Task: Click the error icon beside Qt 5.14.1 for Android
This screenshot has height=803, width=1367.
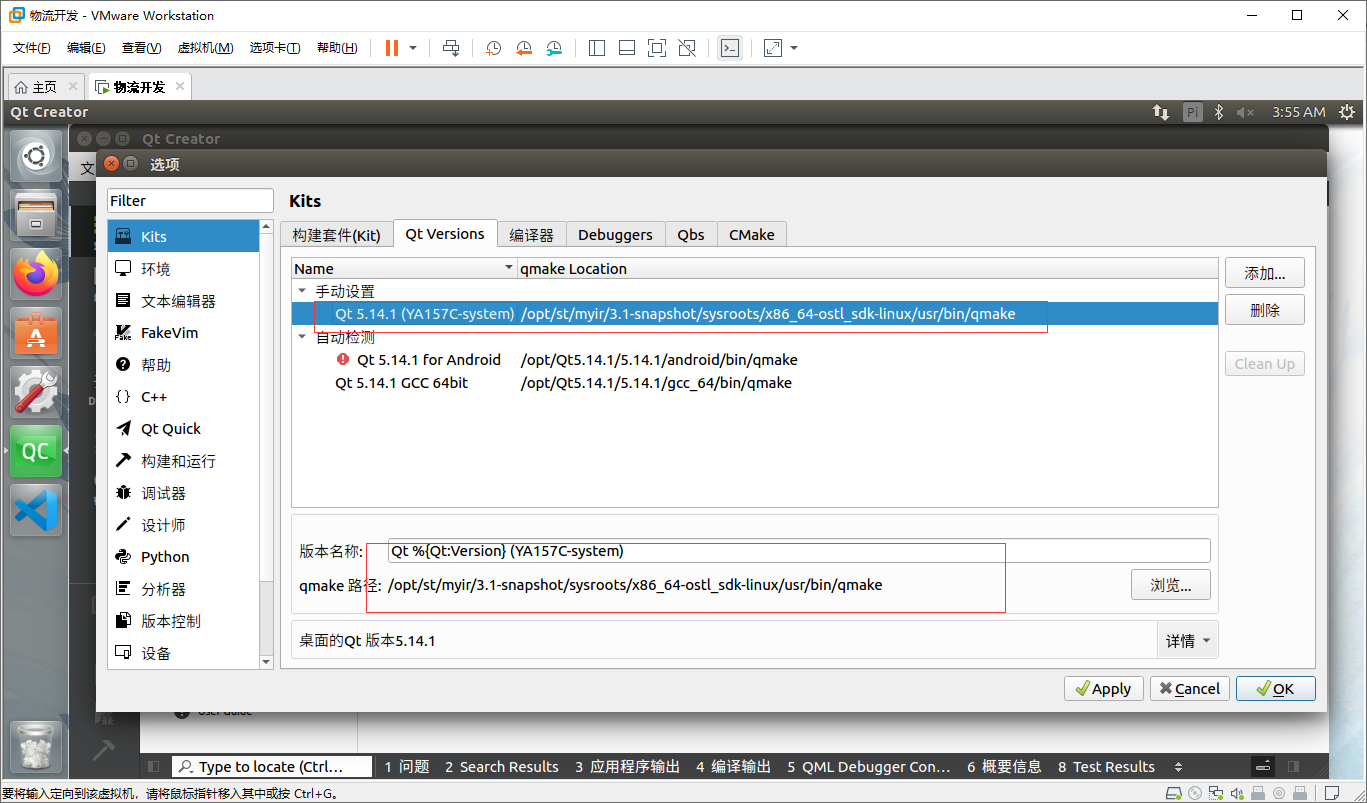Action: click(344, 359)
